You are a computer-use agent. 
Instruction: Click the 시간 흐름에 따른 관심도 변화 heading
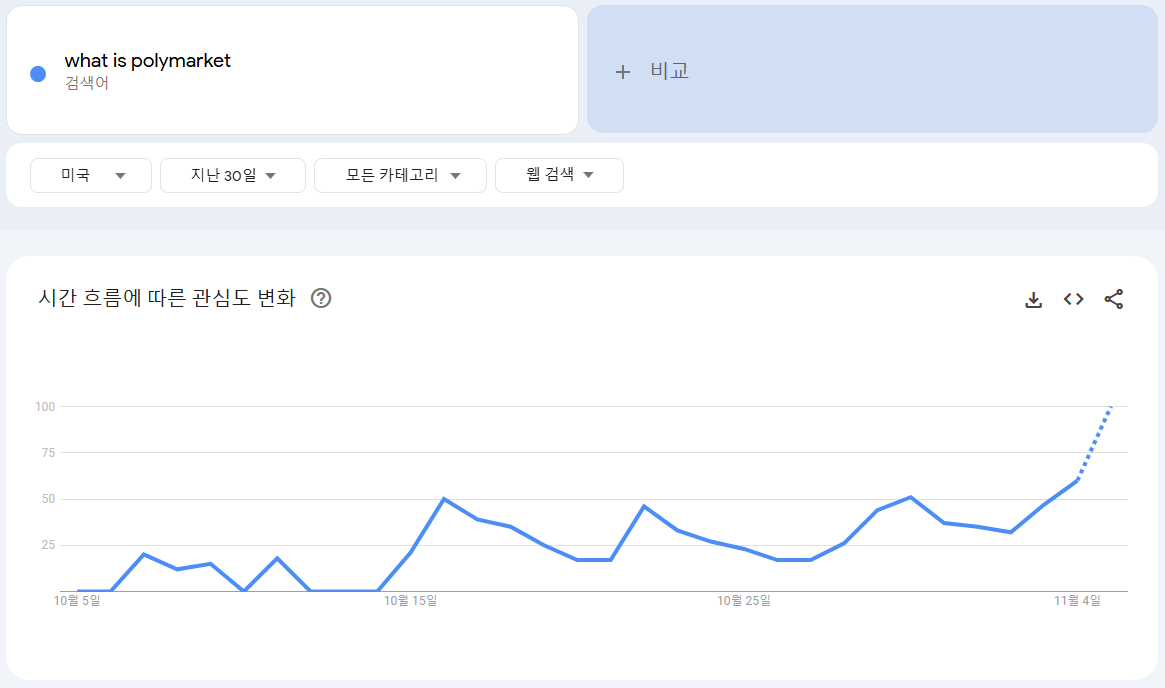(167, 298)
